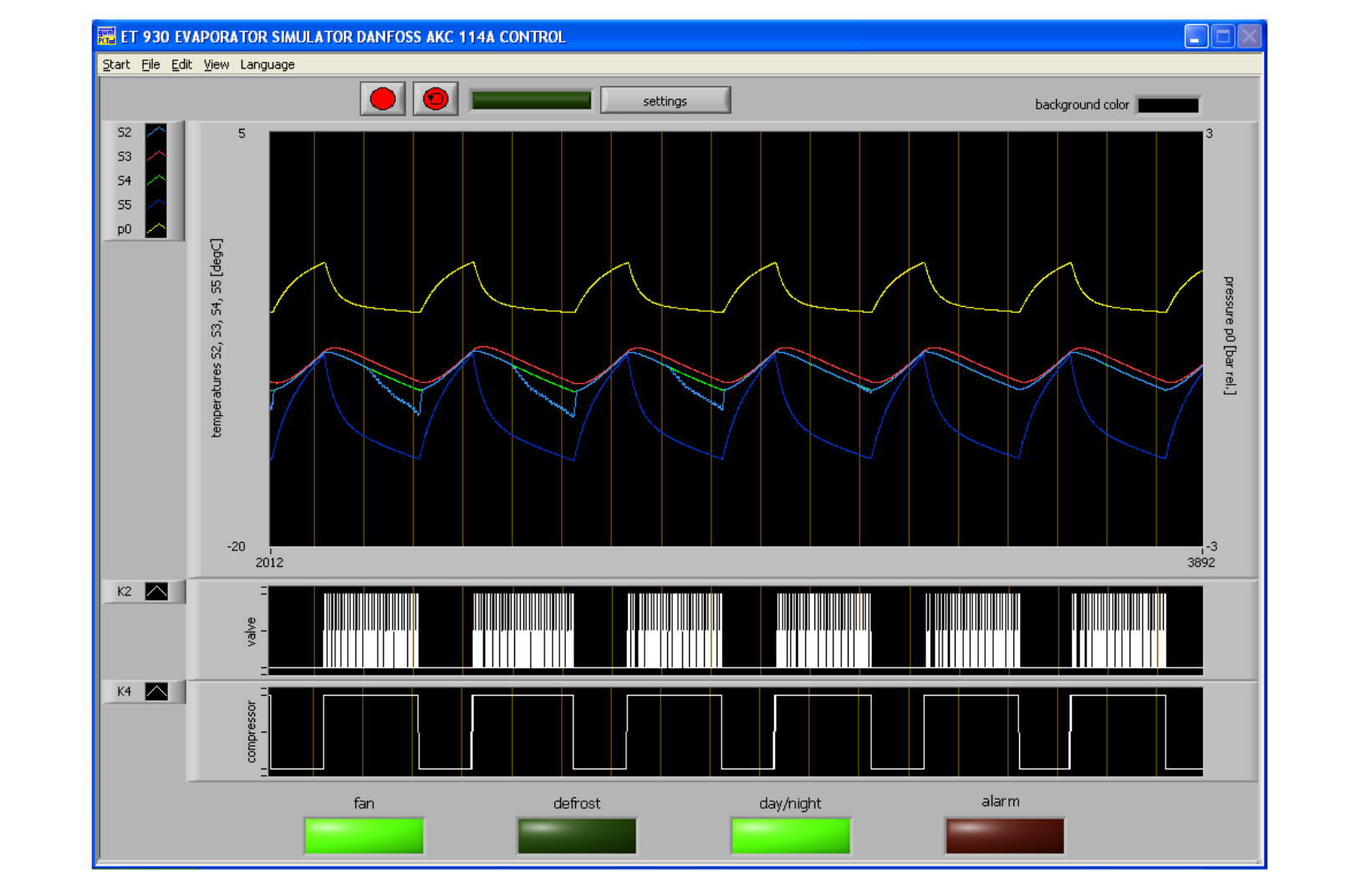Click the temperature axis upper value 5
This screenshot has height=889, width=1372.
242,133
